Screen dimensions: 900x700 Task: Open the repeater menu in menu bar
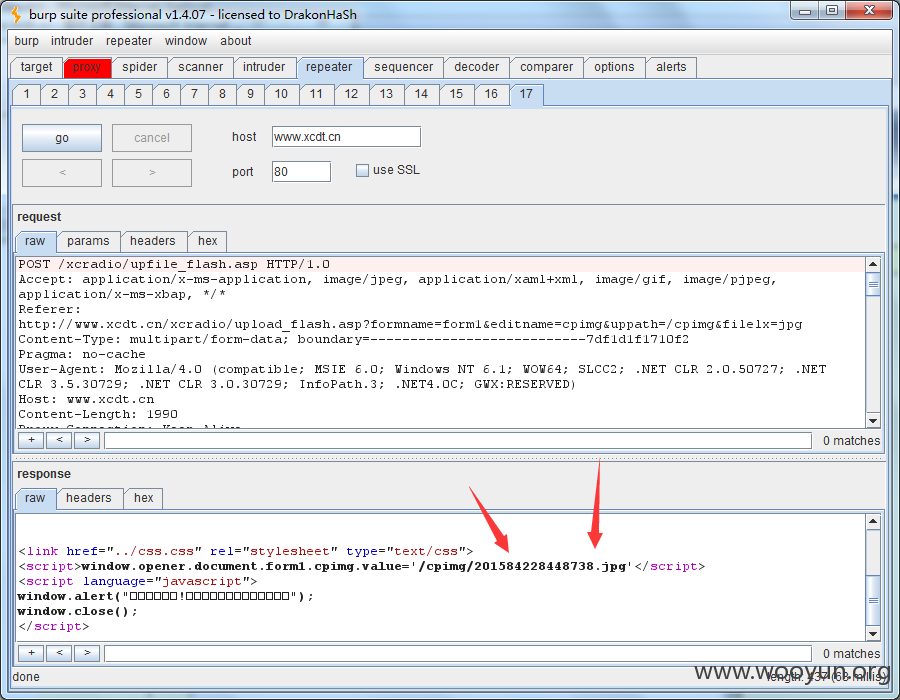(x=129, y=41)
